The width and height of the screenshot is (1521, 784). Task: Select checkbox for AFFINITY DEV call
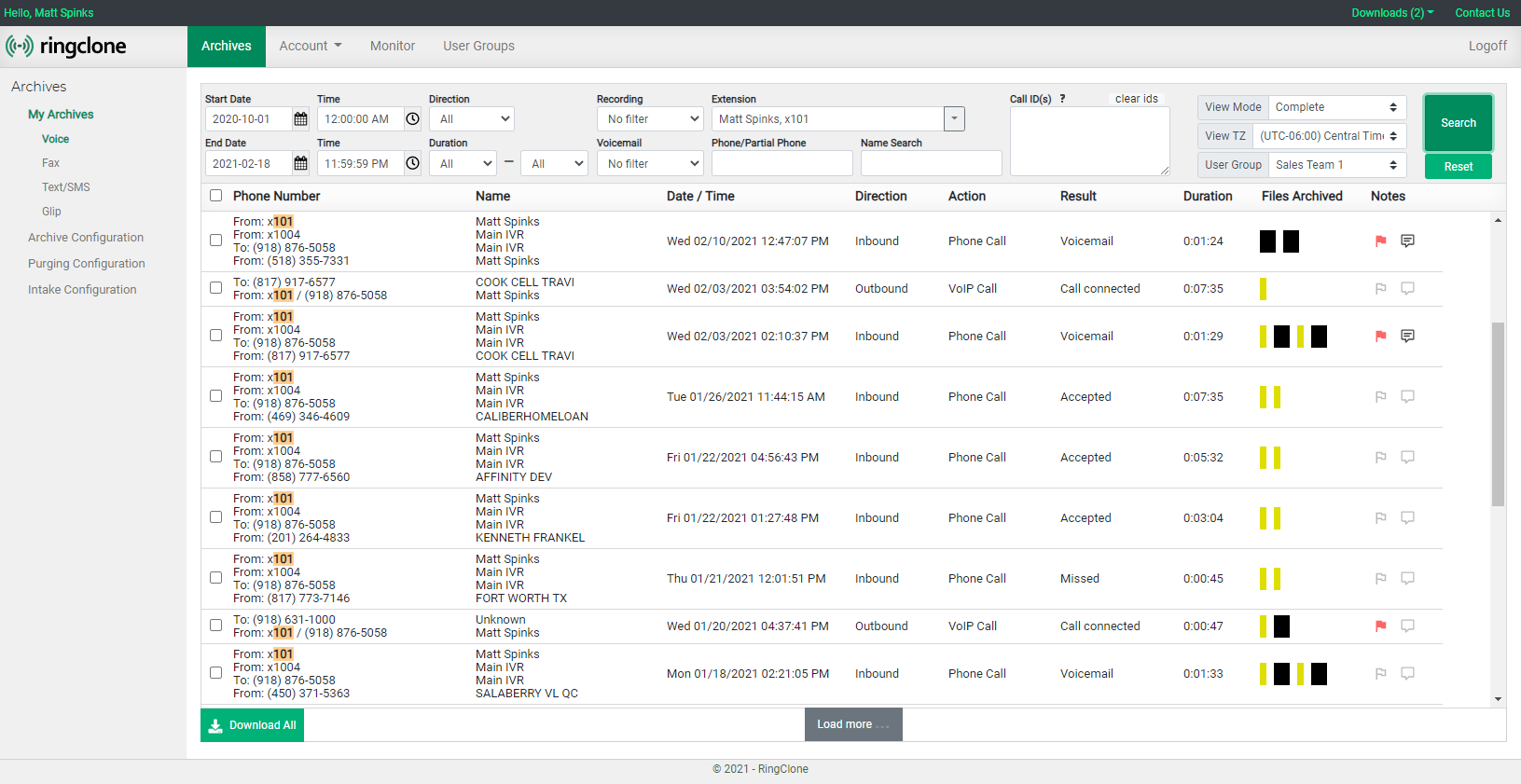216,457
